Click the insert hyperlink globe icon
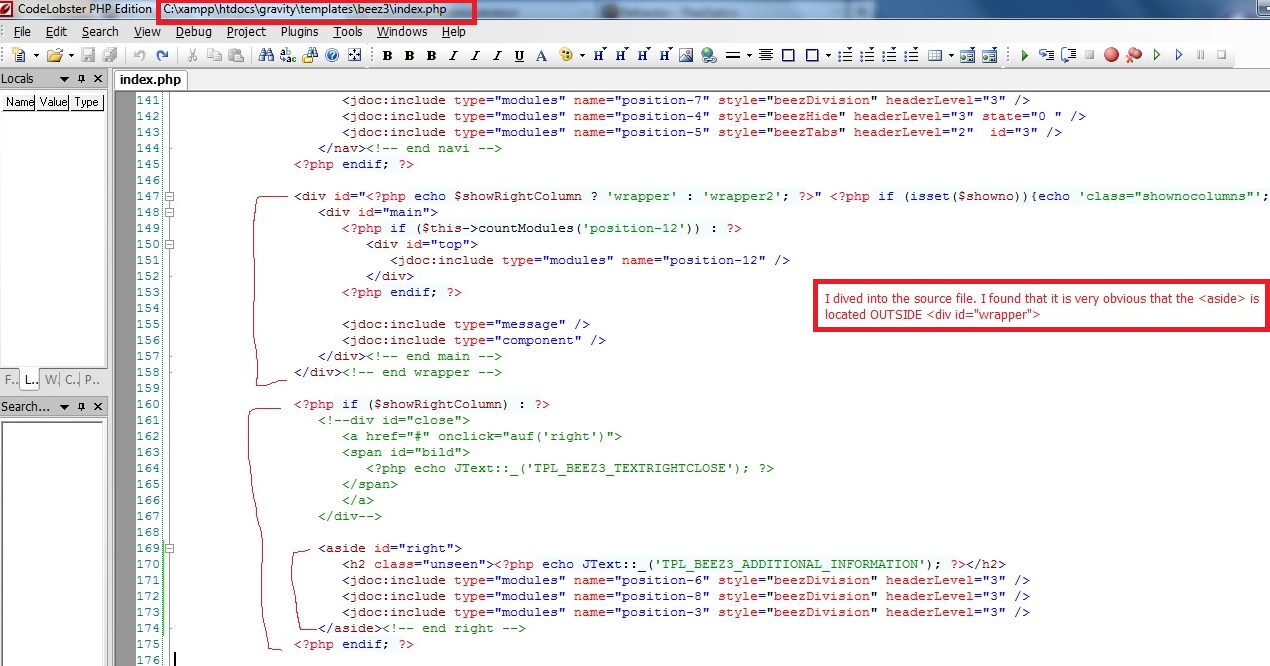 708,55
